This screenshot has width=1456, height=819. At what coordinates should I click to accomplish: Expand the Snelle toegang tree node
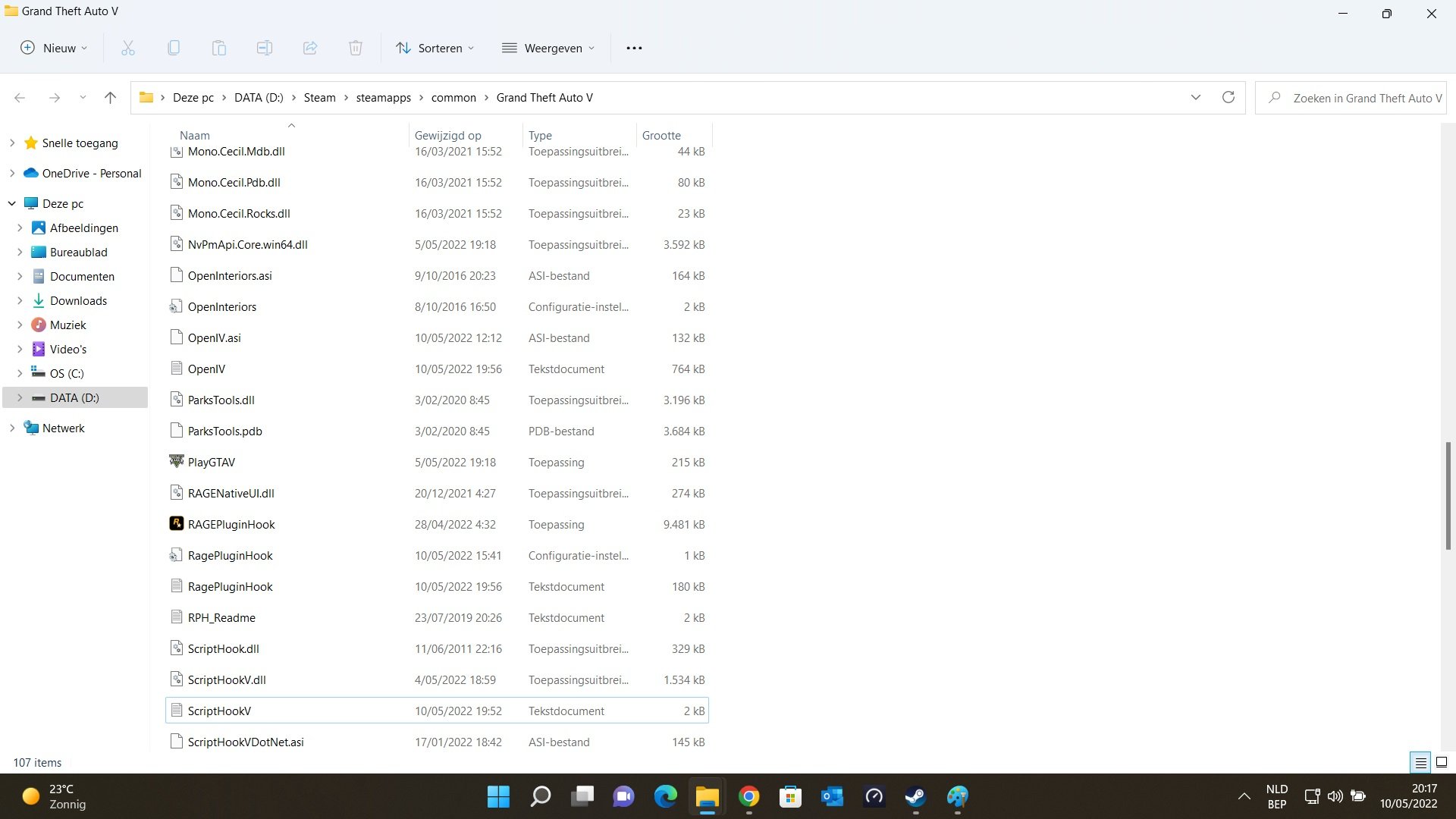(12, 143)
